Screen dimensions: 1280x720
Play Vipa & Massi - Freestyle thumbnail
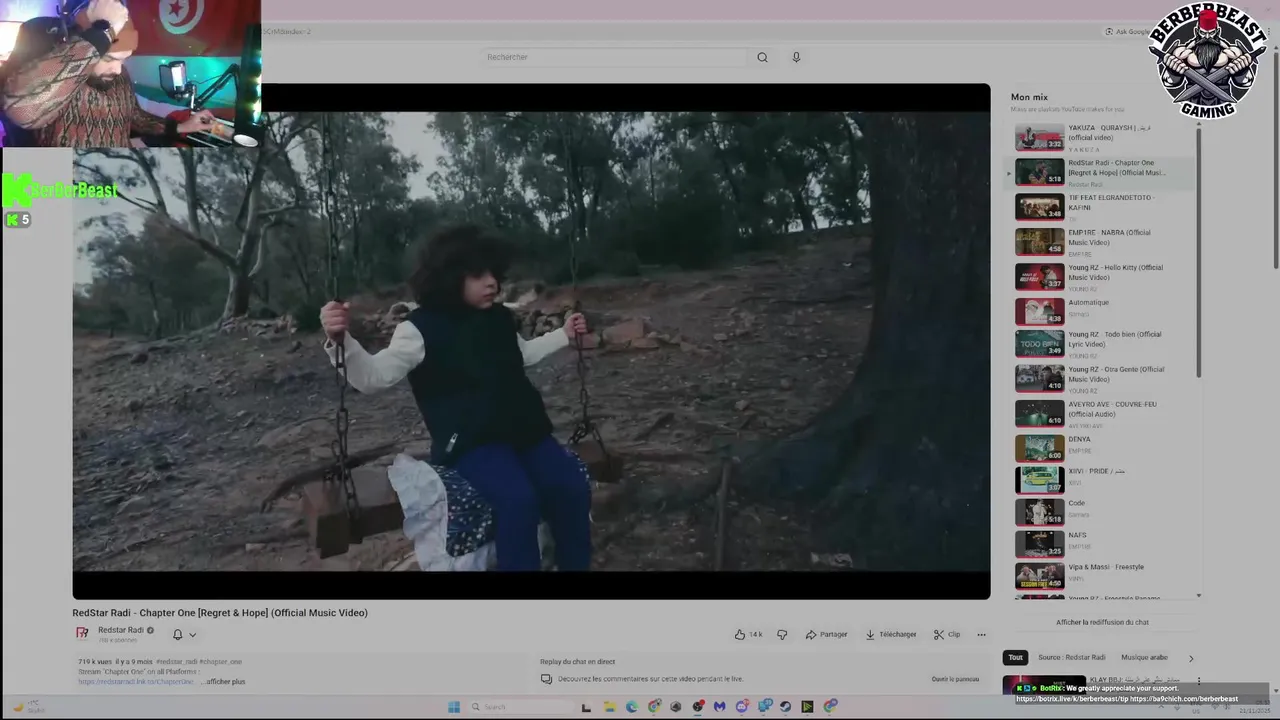click(1039, 576)
